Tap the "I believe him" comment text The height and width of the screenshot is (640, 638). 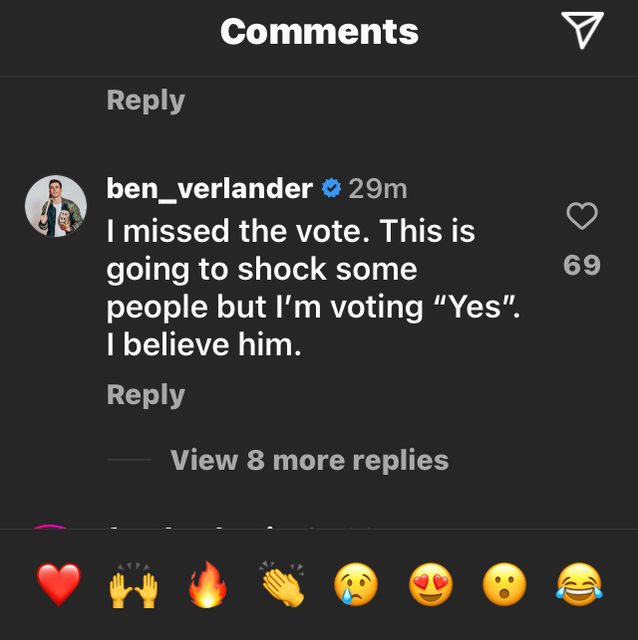(x=204, y=347)
